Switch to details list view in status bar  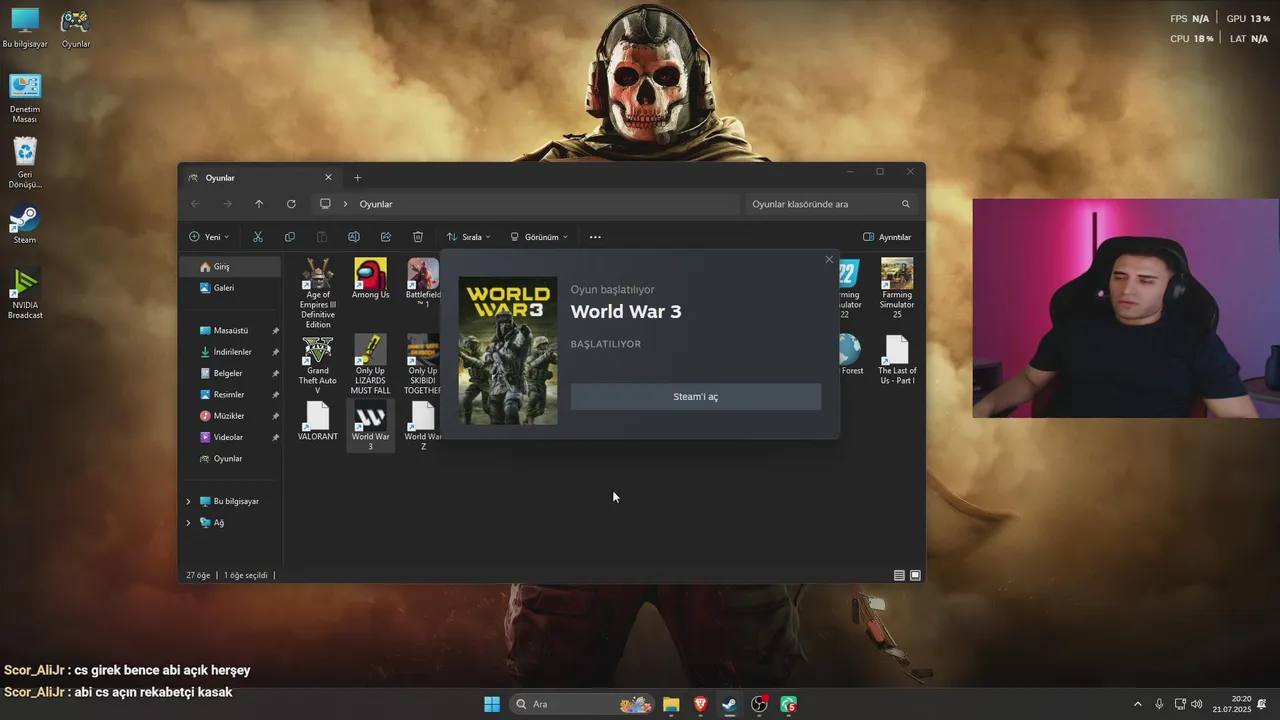[899, 575]
